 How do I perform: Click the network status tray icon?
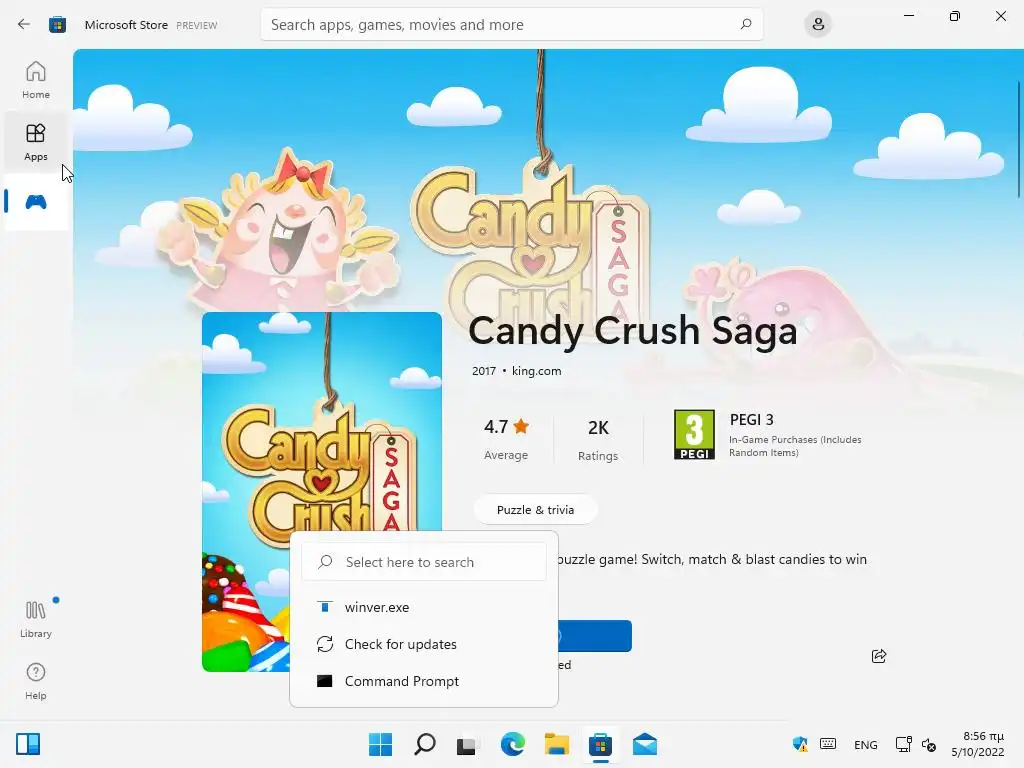pyautogui.click(x=903, y=744)
